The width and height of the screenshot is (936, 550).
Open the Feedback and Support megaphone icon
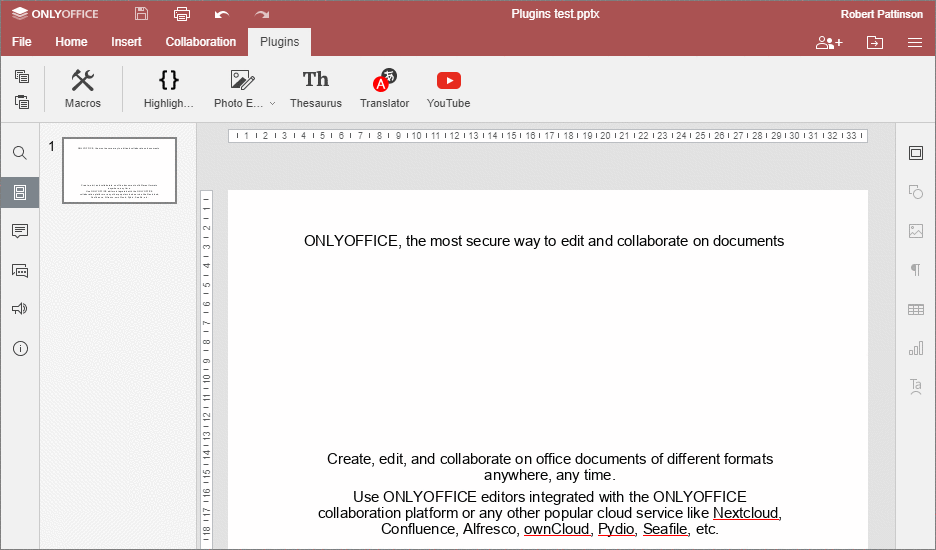coord(20,309)
